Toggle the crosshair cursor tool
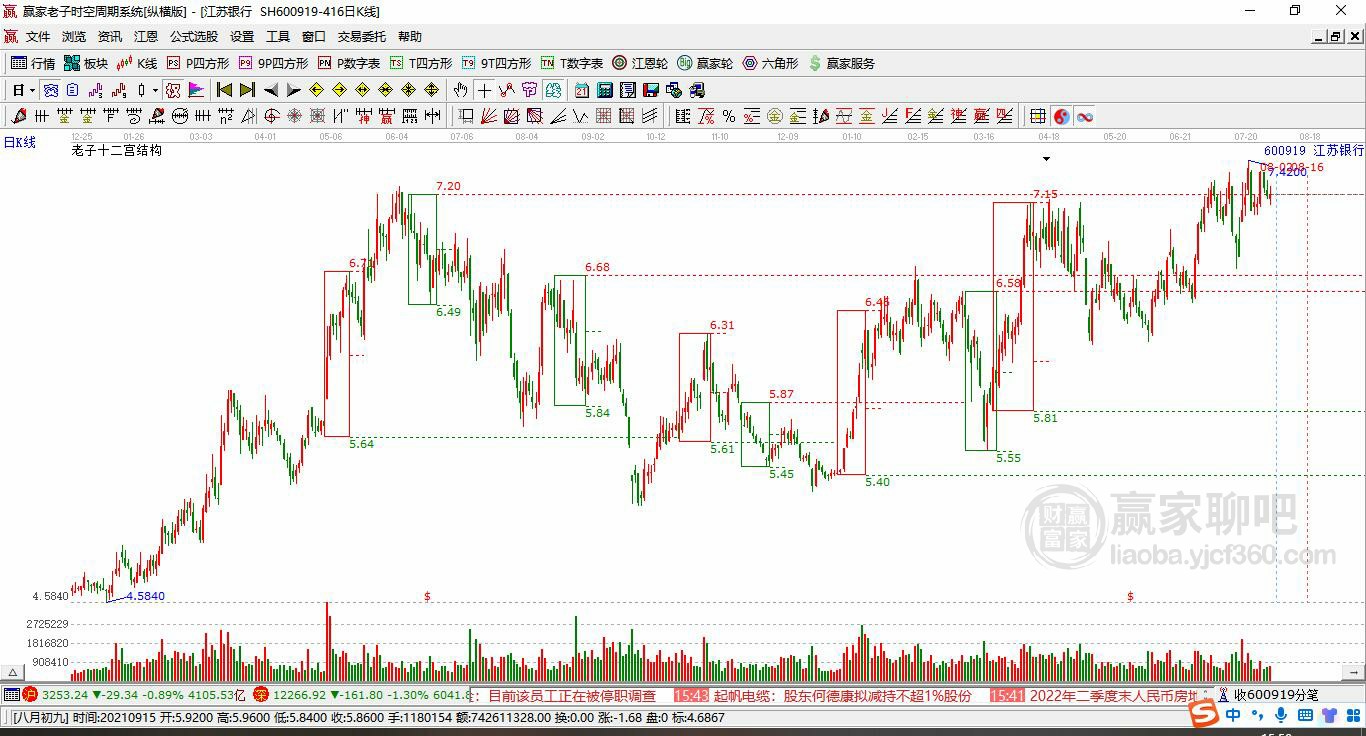The width and height of the screenshot is (1366, 736). click(x=484, y=90)
